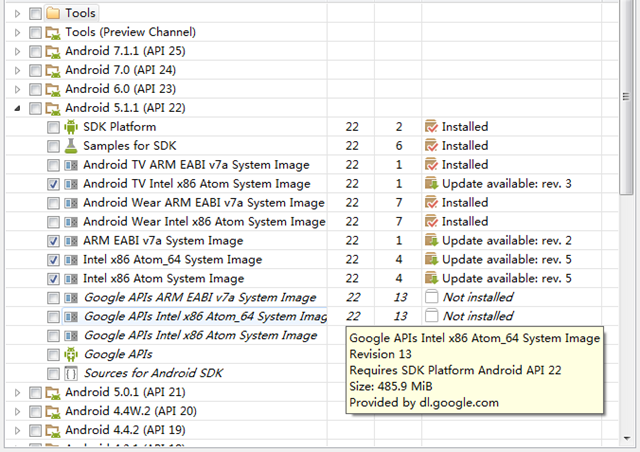Expand the Android 4.4W.2 (API 20) node
640x452 pixels.
tap(17, 411)
